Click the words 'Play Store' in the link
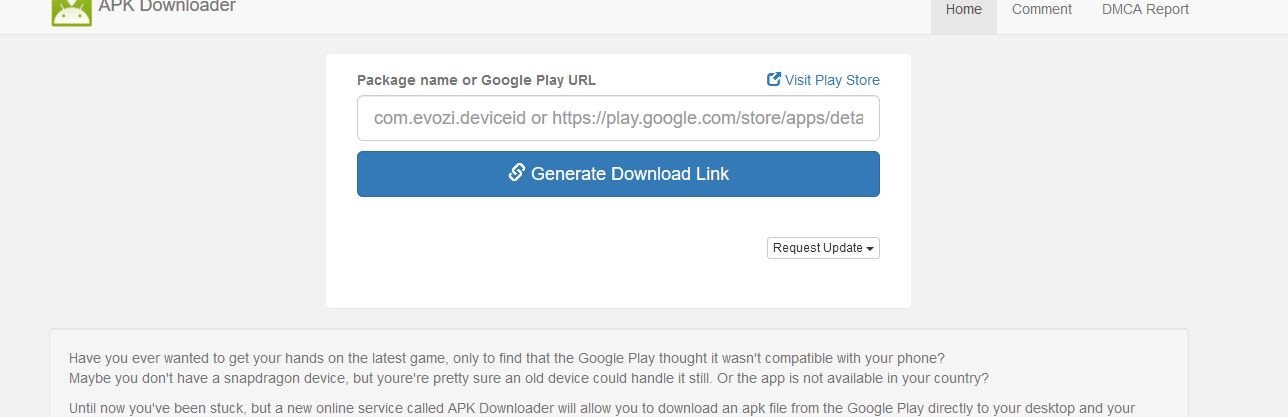 (849, 80)
